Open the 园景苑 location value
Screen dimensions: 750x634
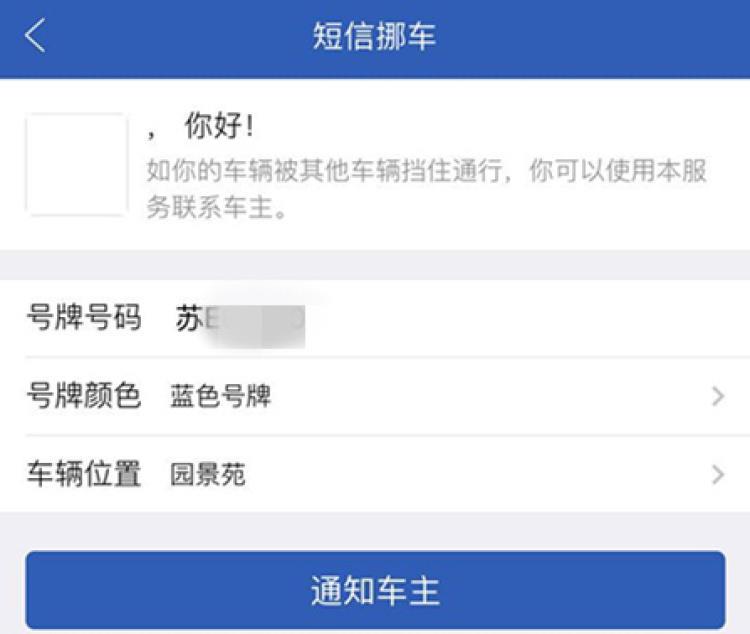click(208, 474)
